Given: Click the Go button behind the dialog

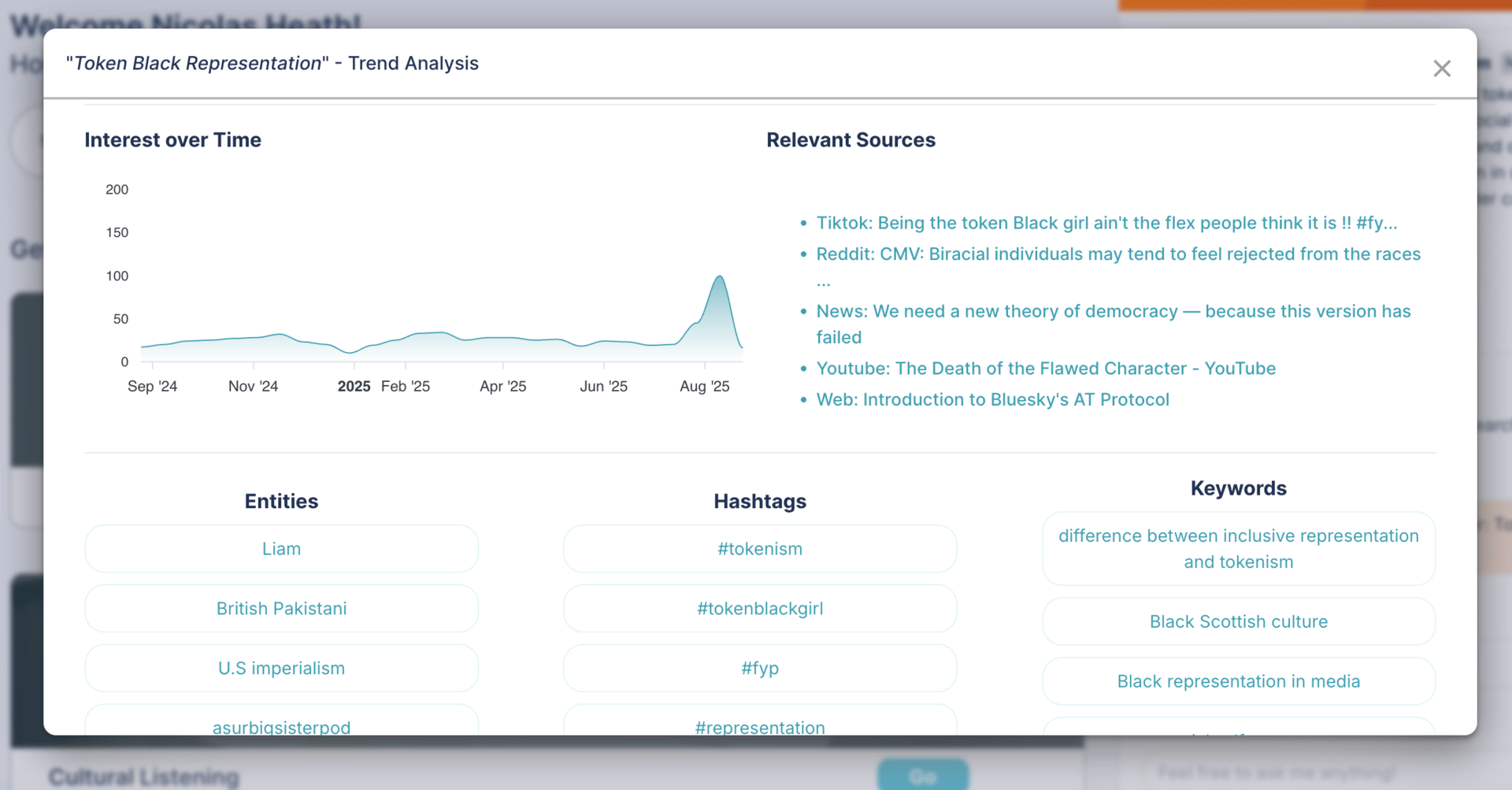Looking at the screenshot, I should click(x=923, y=777).
